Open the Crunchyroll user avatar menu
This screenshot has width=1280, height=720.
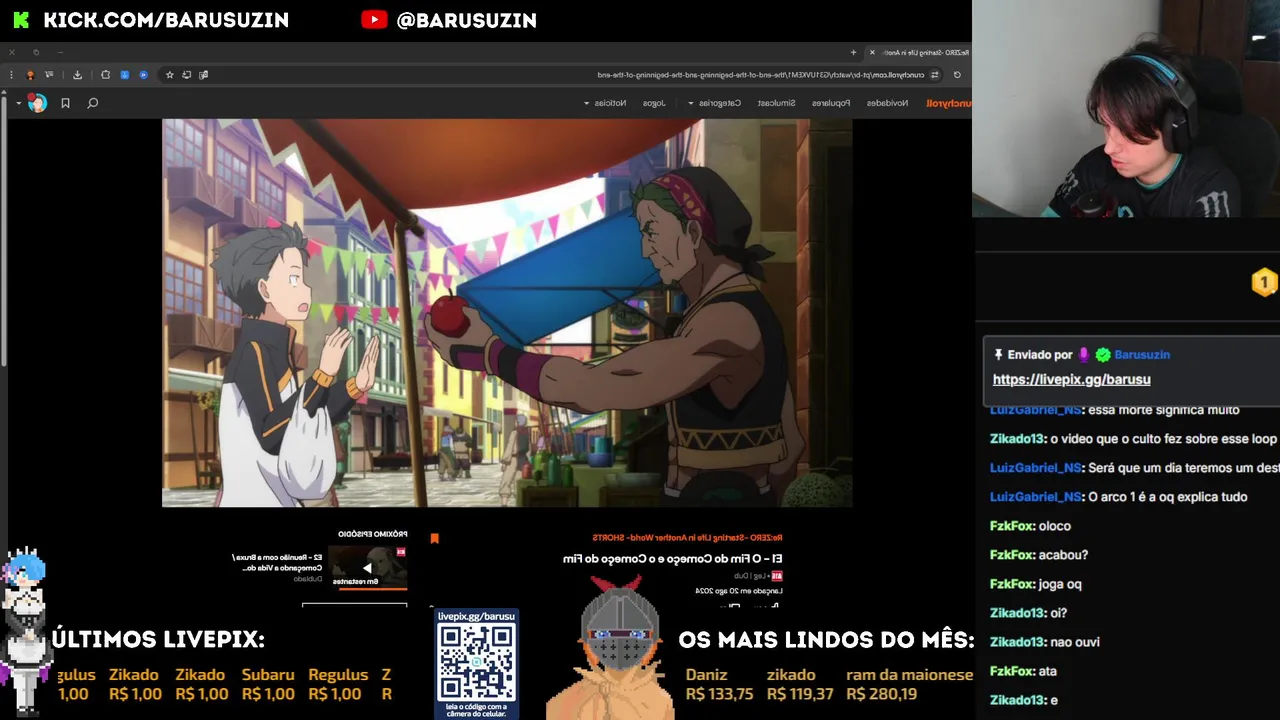37,103
